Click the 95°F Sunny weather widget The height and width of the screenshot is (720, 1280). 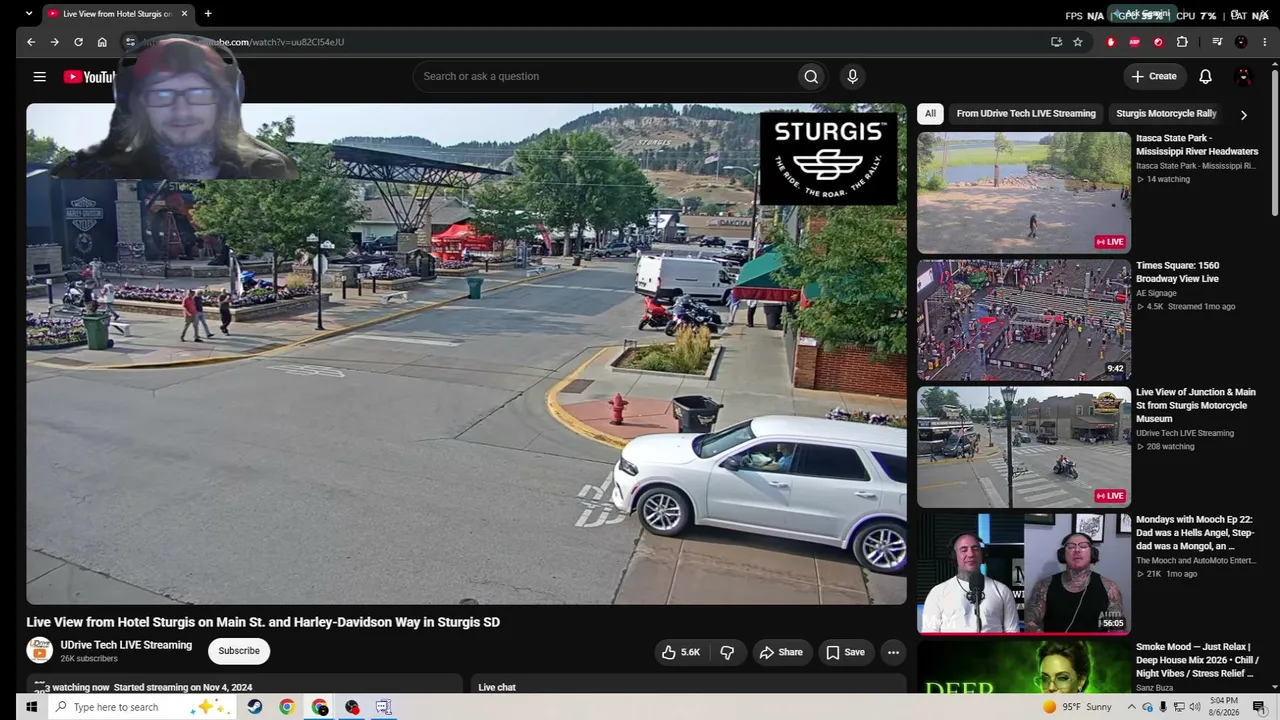click(x=1076, y=707)
